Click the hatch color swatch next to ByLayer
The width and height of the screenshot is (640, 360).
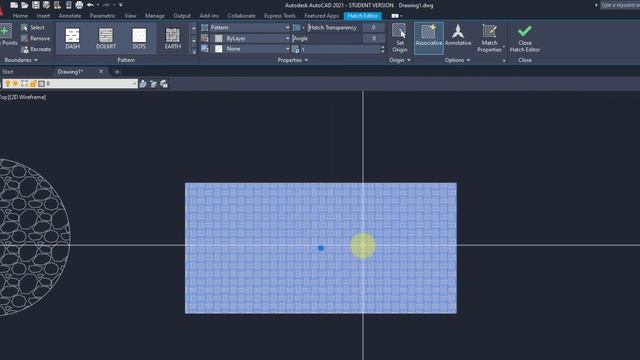(x=219, y=38)
